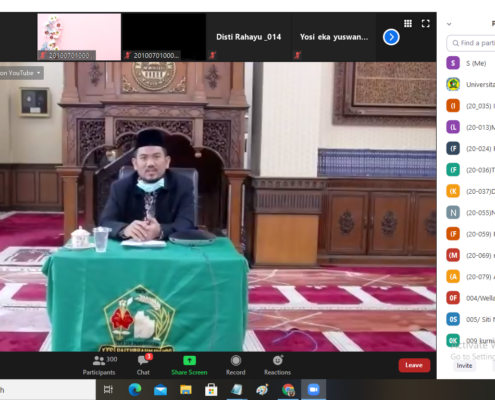The width and height of the screenshot is (495, 400).
Task: Enter full screen mode icon
Action: pos(426,23)
